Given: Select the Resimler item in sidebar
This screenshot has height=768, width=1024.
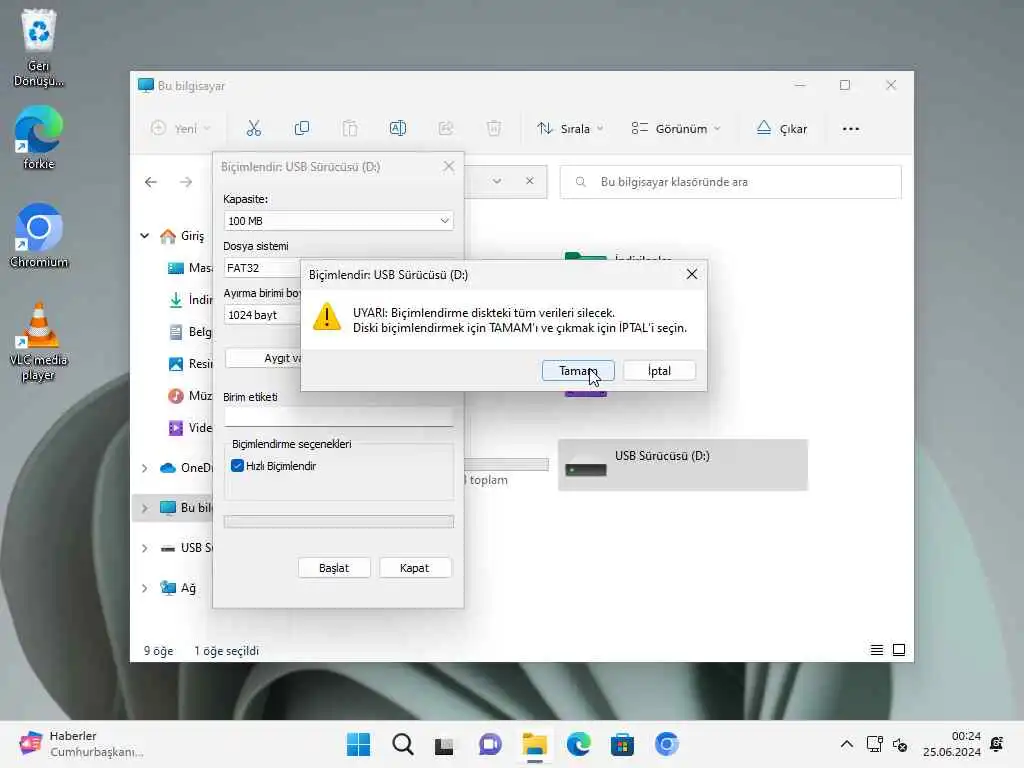Looking at the screenshot, I should click(189, 364).
